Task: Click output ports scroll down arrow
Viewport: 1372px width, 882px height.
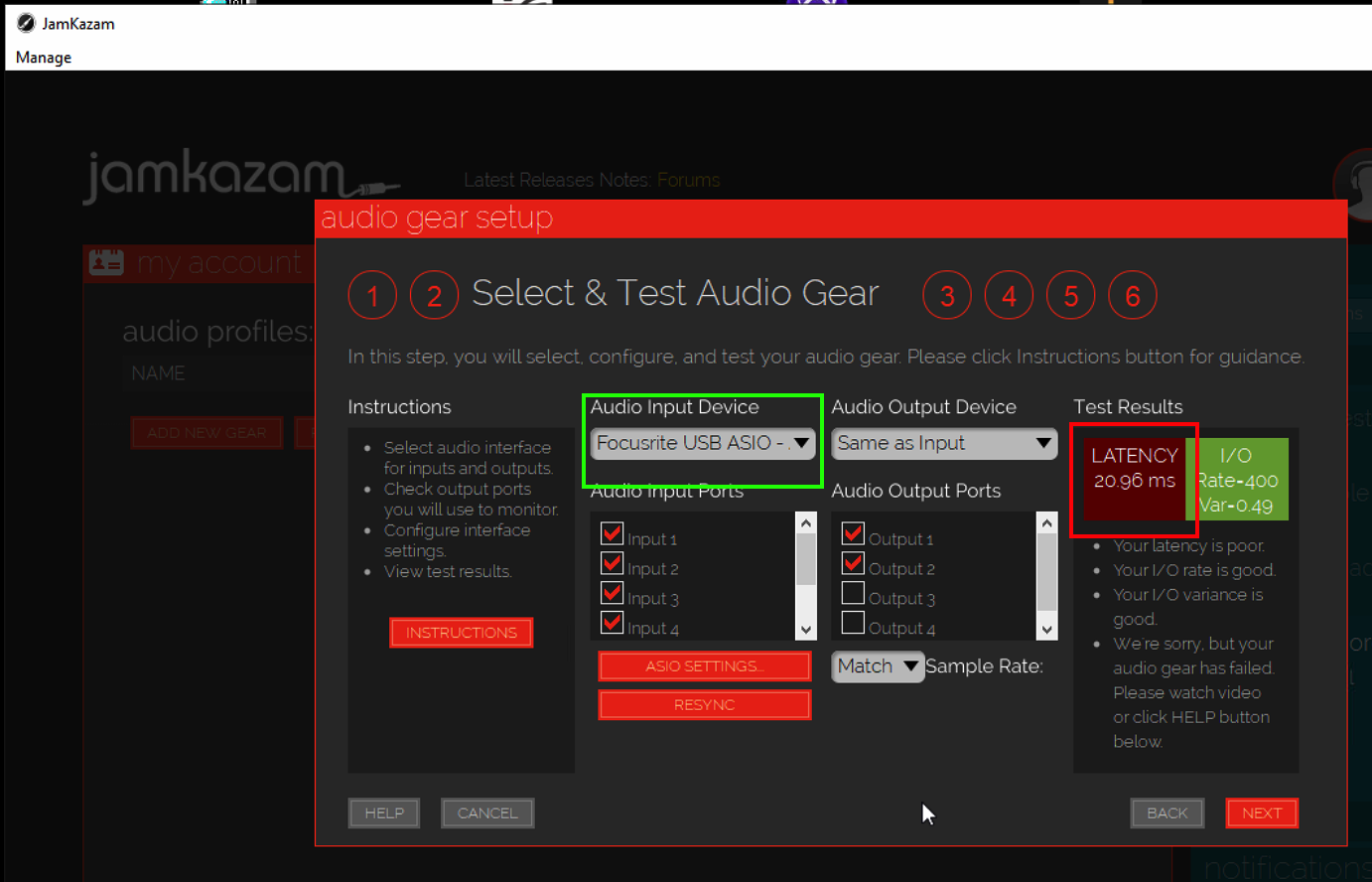Action: click(1047, 630)
